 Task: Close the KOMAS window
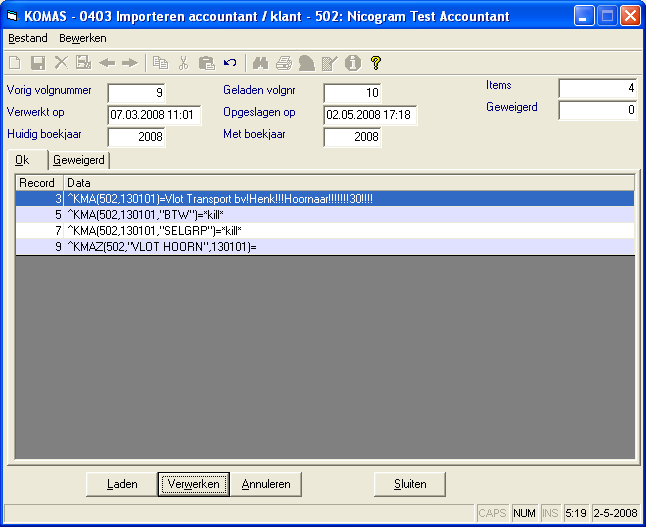pyautogui.click(x=630, y=16)
